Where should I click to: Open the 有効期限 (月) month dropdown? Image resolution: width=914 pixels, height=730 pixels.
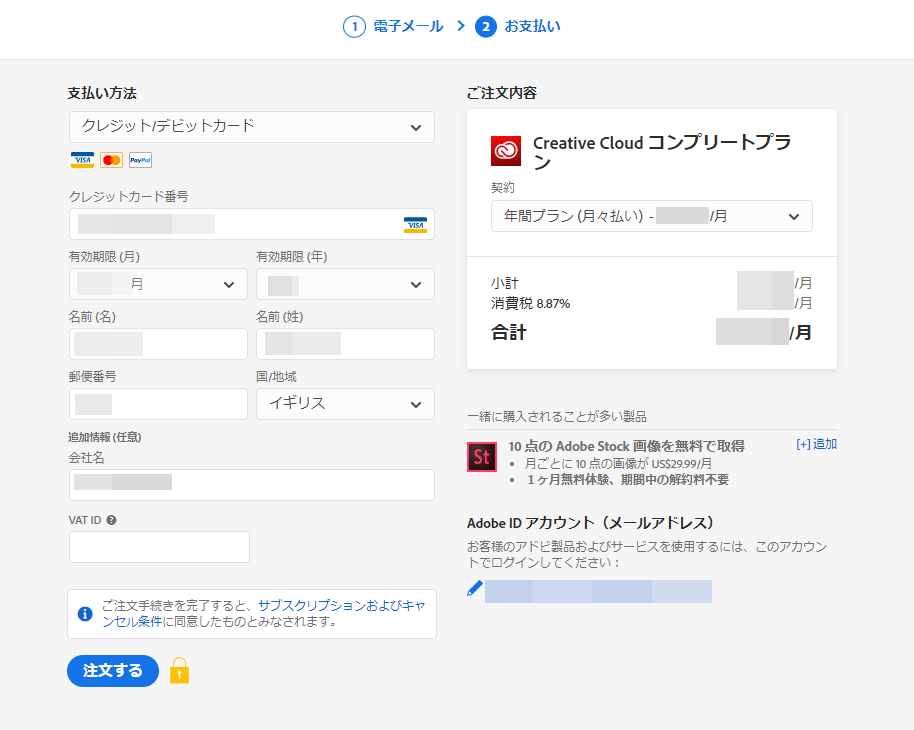coord(159,284)
